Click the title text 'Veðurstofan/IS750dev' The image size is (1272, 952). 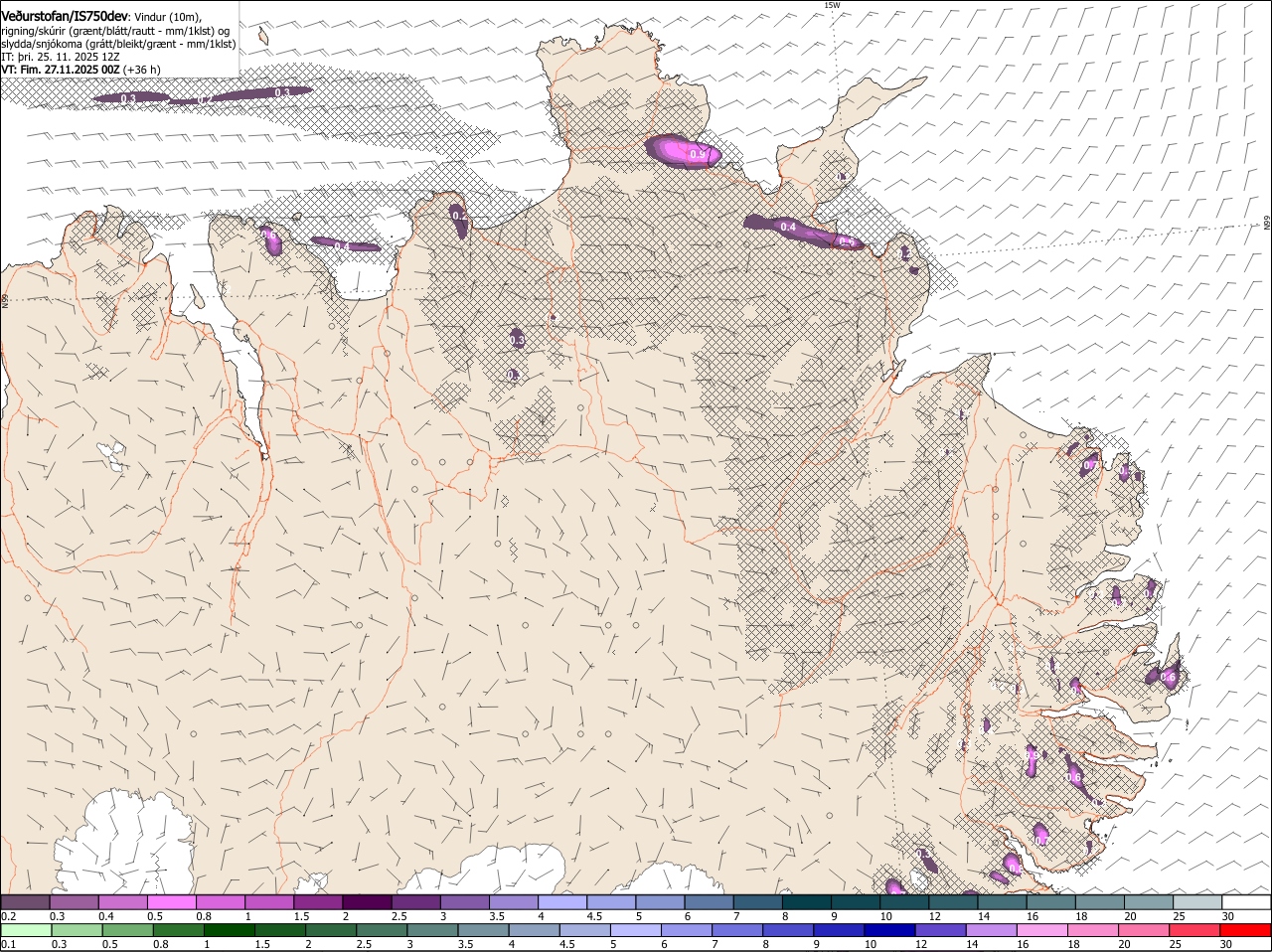click(x=65, y=17)
